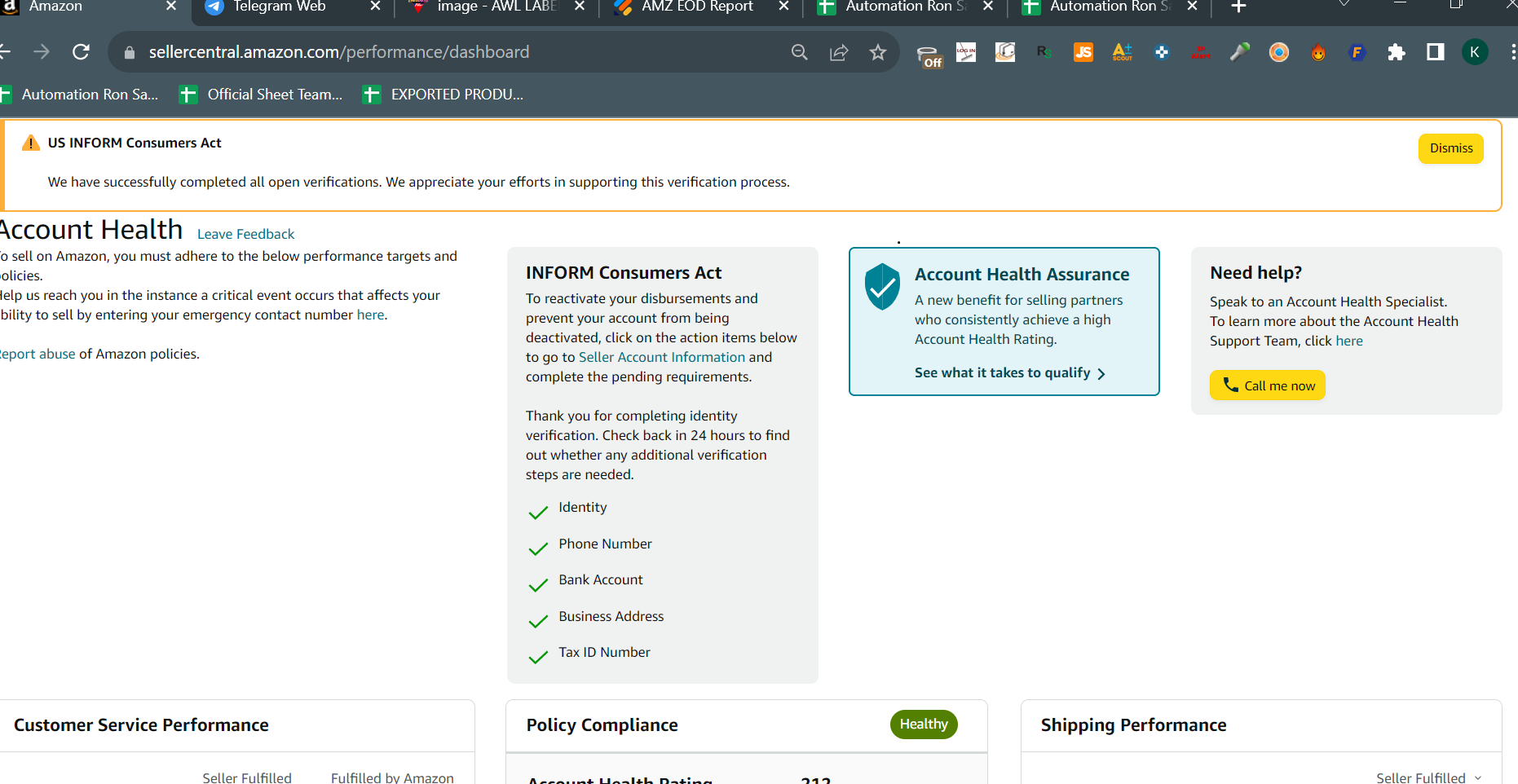This screenshot has height=784, width=1518.
Task: Open the orange JS extension
Action: (x=1083, y=52)
